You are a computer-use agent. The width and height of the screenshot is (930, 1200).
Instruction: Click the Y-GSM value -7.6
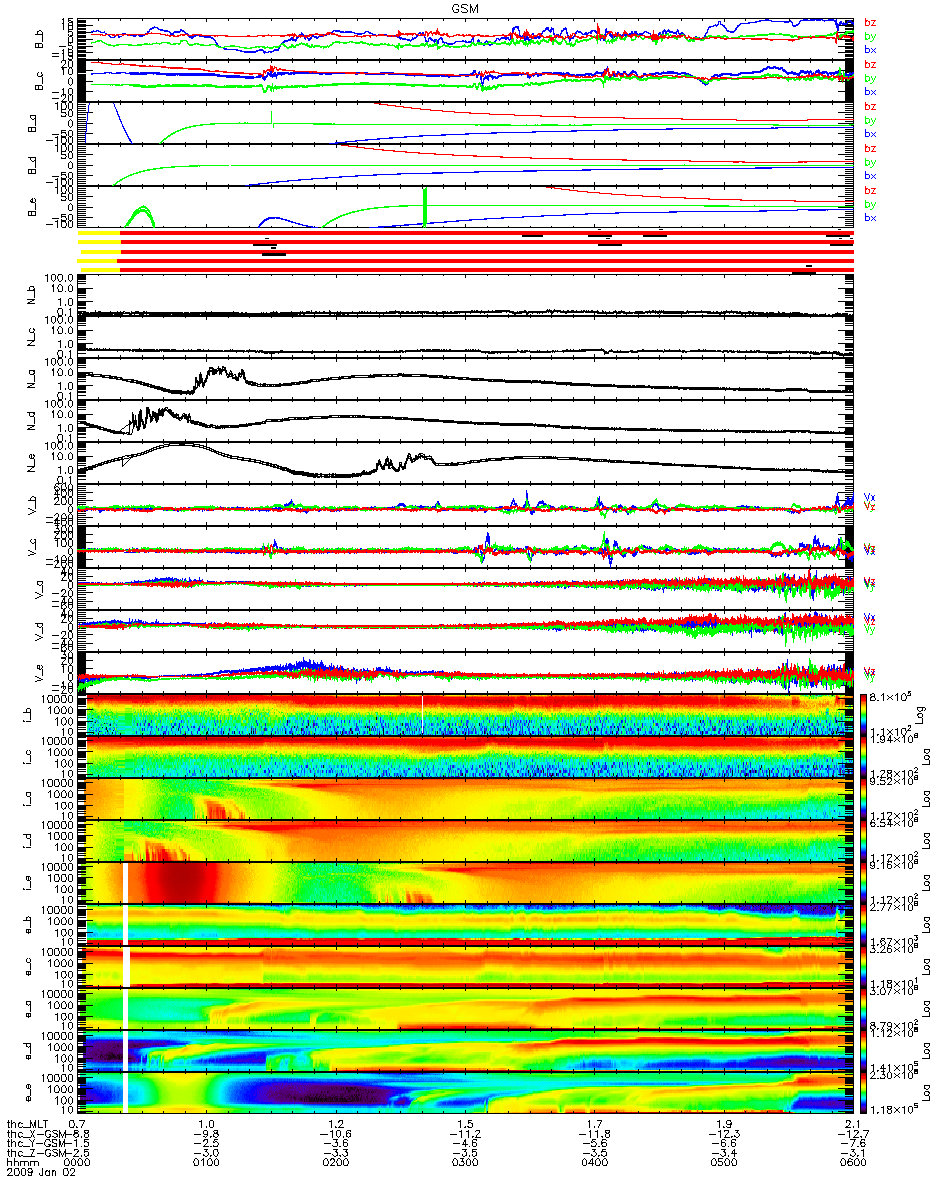[x=854, y=1143]
